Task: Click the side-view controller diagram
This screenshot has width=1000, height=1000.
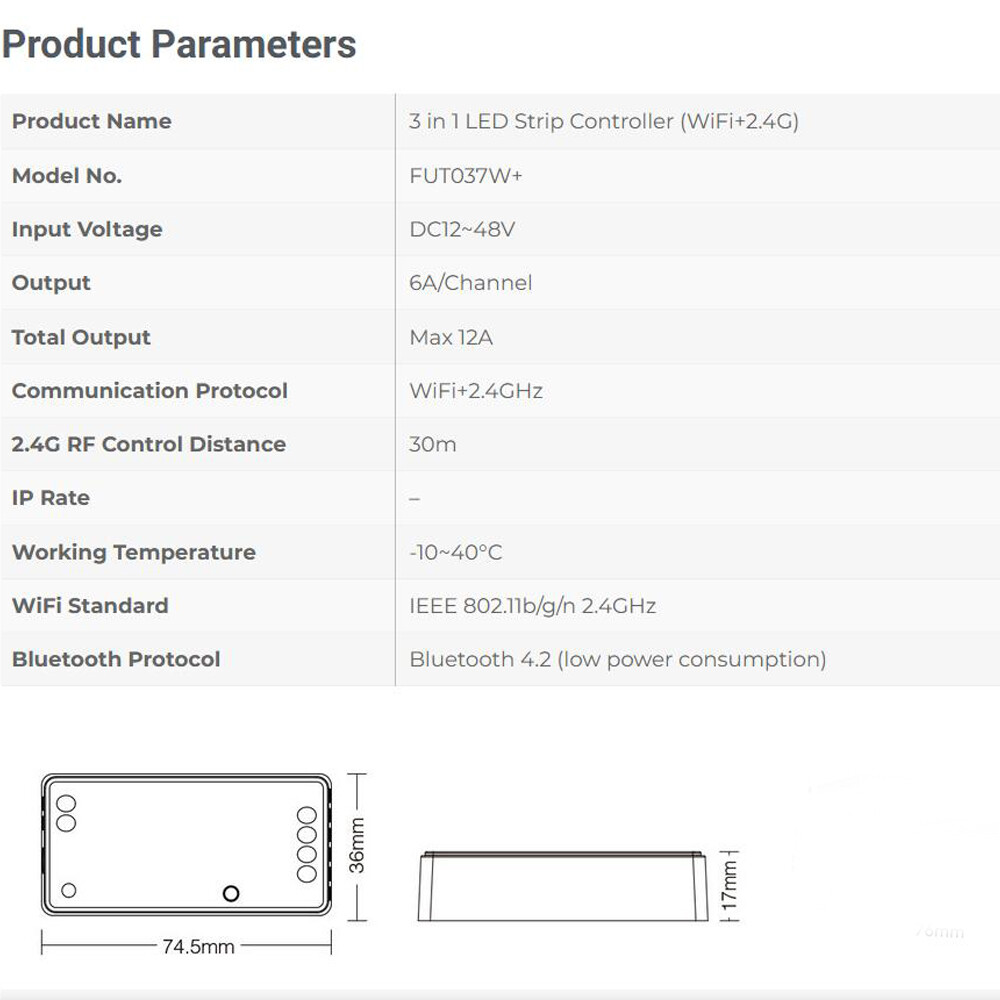Action: coord(562,886)
